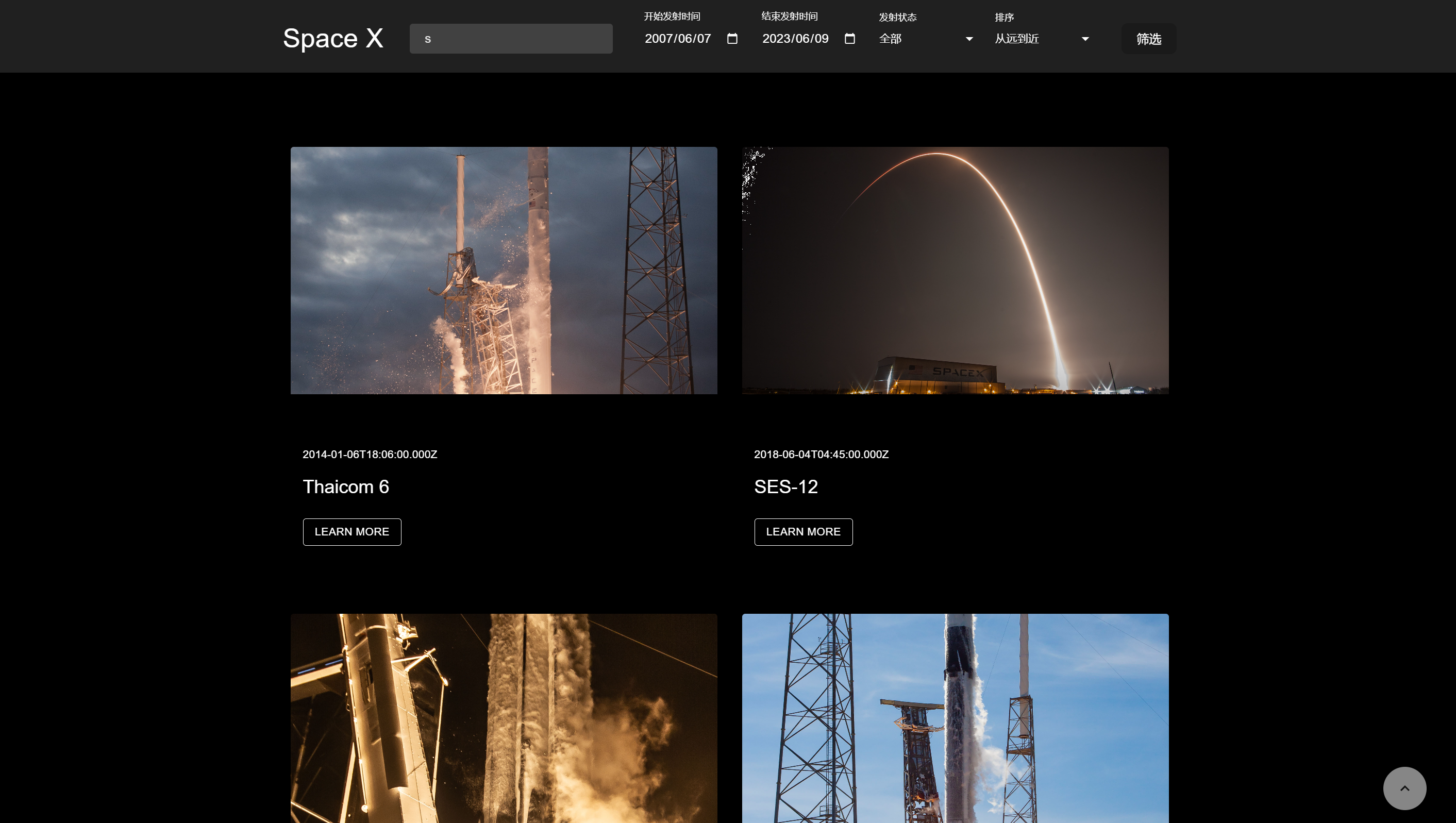The width and height of the screenshot is (1456, 823).
Task: Open the Thaicom 6 launch photo
Action: [x=504, y=270]
